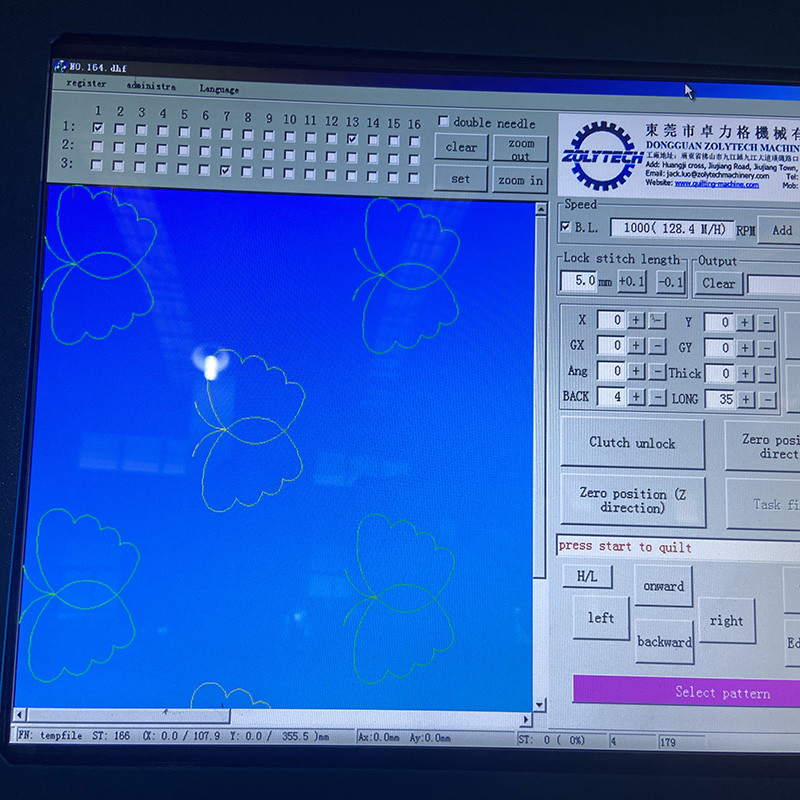This screenshot has height=800, width=800.
Task: Zoom in the pattern view
Action: [x=520, y=181]
